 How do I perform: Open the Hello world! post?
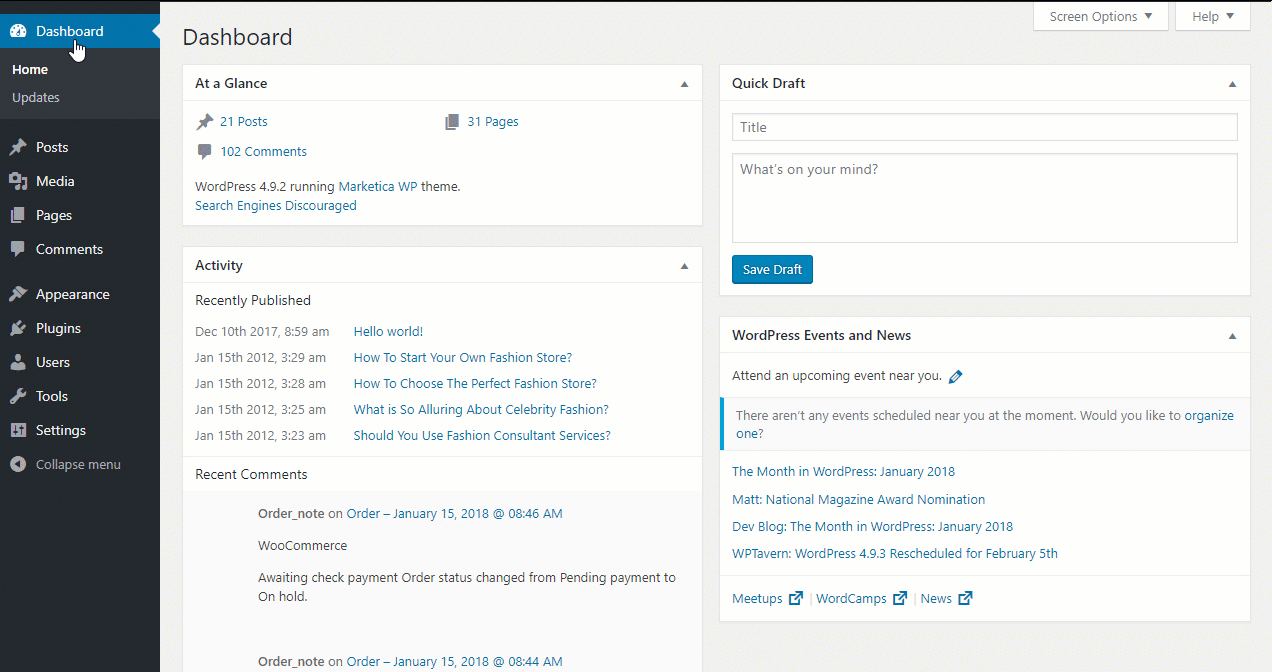(388, 332)
